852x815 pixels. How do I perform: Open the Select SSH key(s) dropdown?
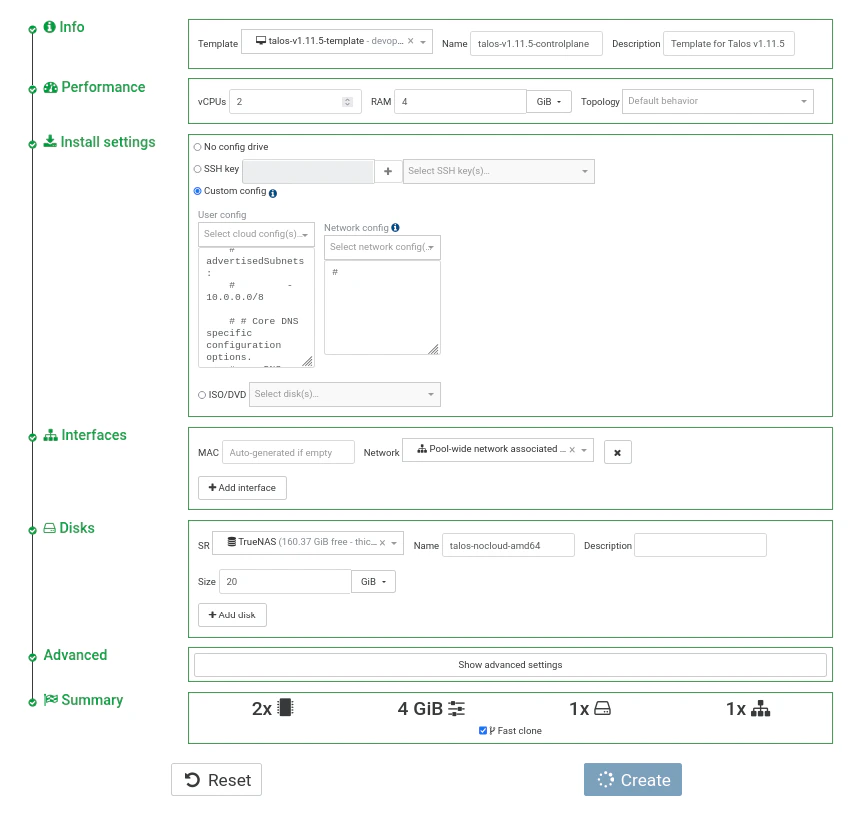coord(499,171)
